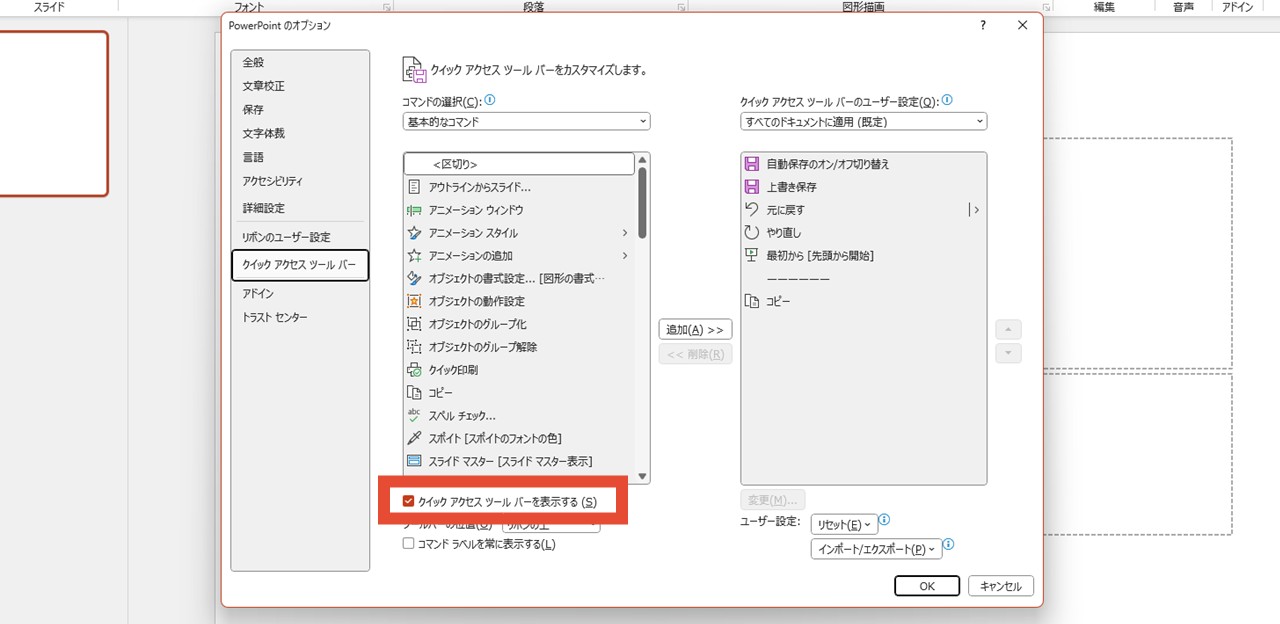Image resolution: width=1280 pixels, height=624 pixels.
Task: Click the Object Formatting command icon
Action: (414, 278)
